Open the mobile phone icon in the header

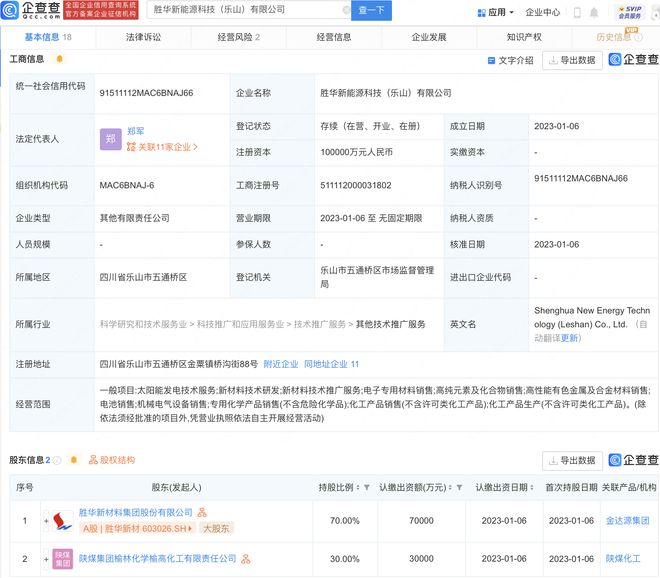pyautogui.click(x=577, y=13)
